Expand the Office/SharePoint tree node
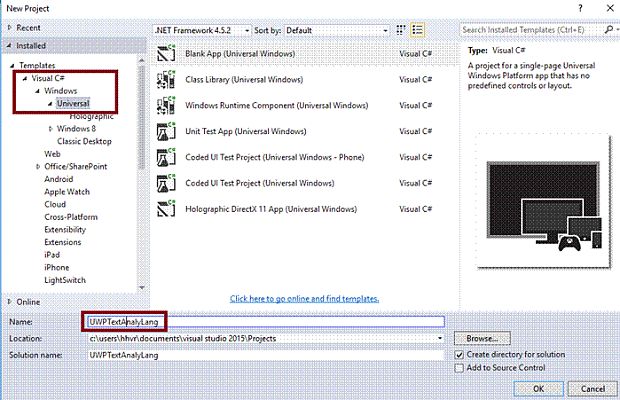Screen dimensions: 620x400 click(38, 167)
